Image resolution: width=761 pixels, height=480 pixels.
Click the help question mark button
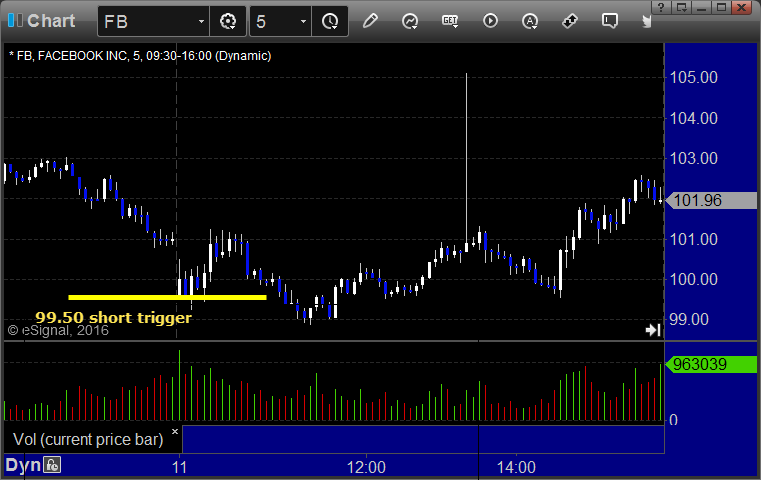(661, 7)
